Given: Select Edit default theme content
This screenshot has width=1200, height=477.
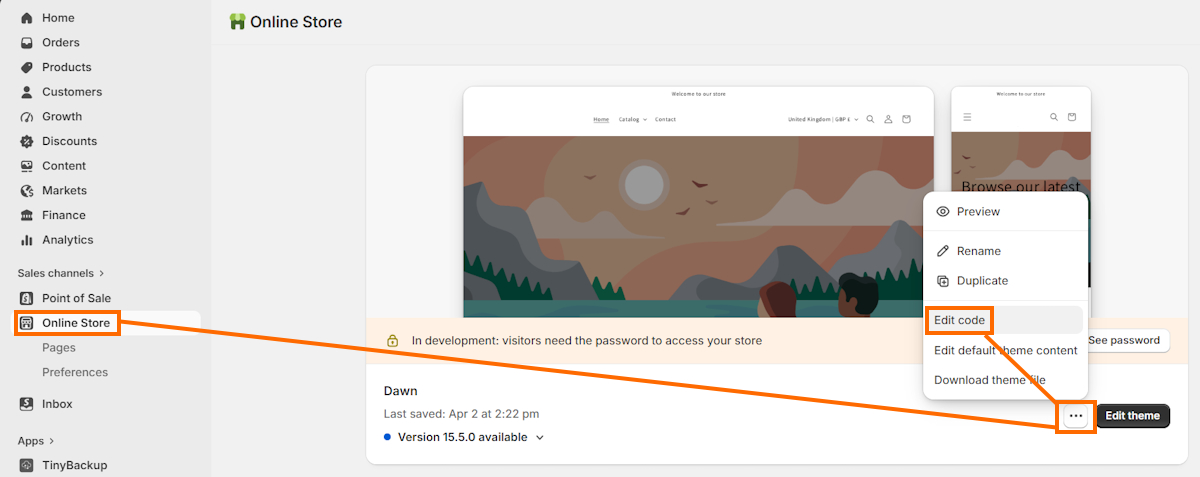Looking at the screenshot, I should tap(1005, 350).
